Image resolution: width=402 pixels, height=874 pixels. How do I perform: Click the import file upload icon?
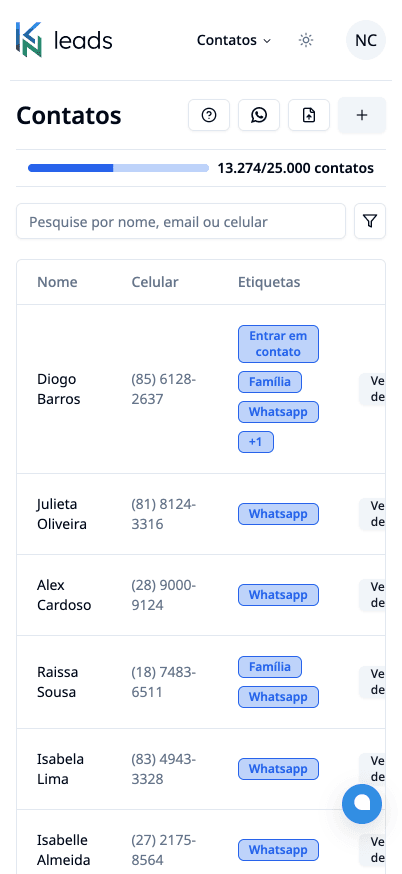(x=309, y=115)
